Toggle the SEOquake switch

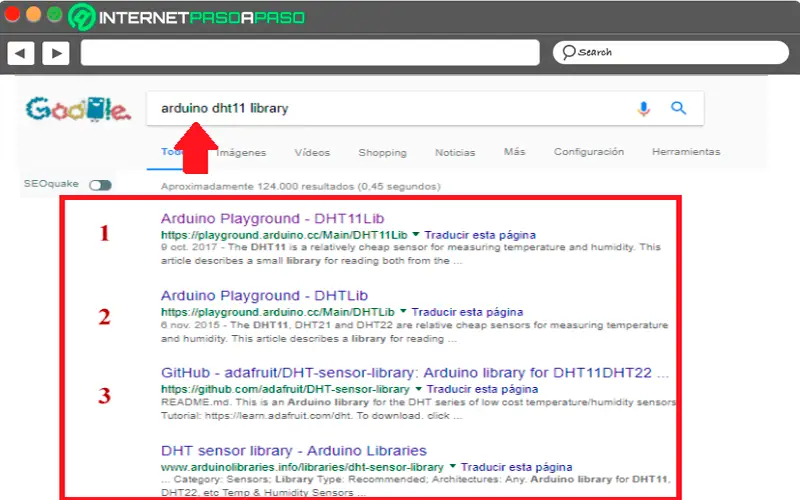point(101,185)
